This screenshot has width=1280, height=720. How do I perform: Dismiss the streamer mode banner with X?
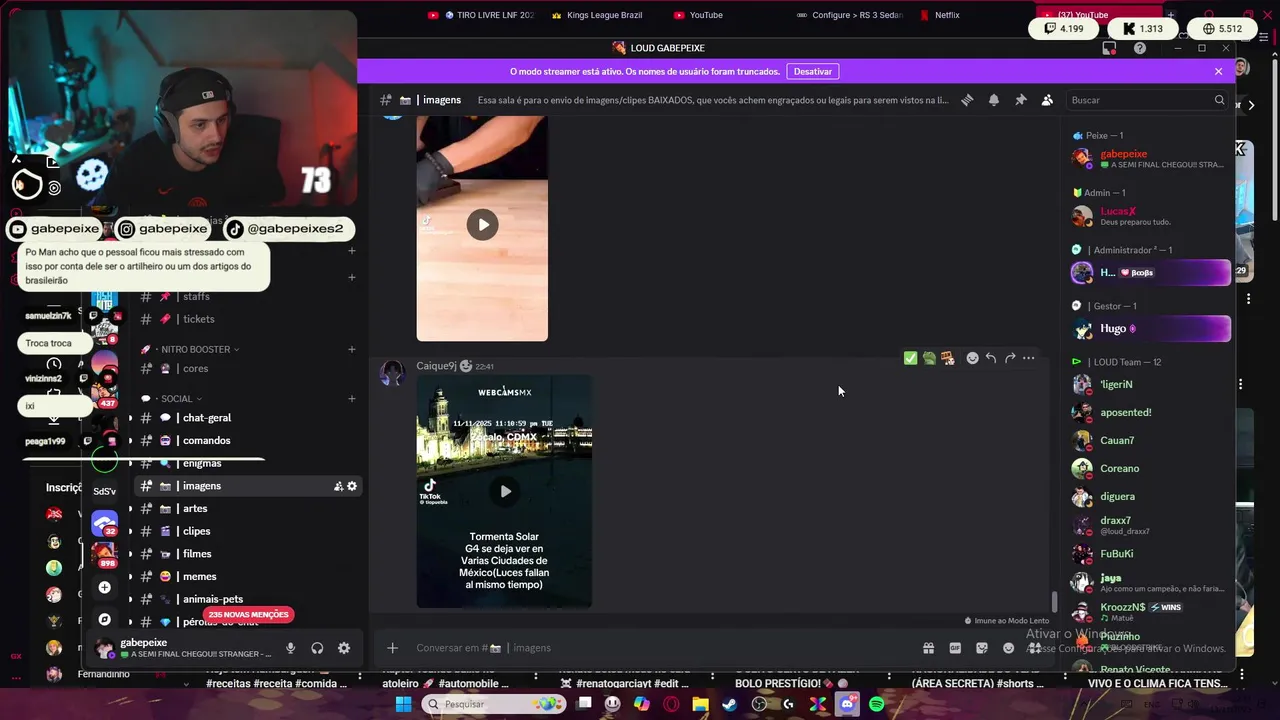click(1218, 71)
